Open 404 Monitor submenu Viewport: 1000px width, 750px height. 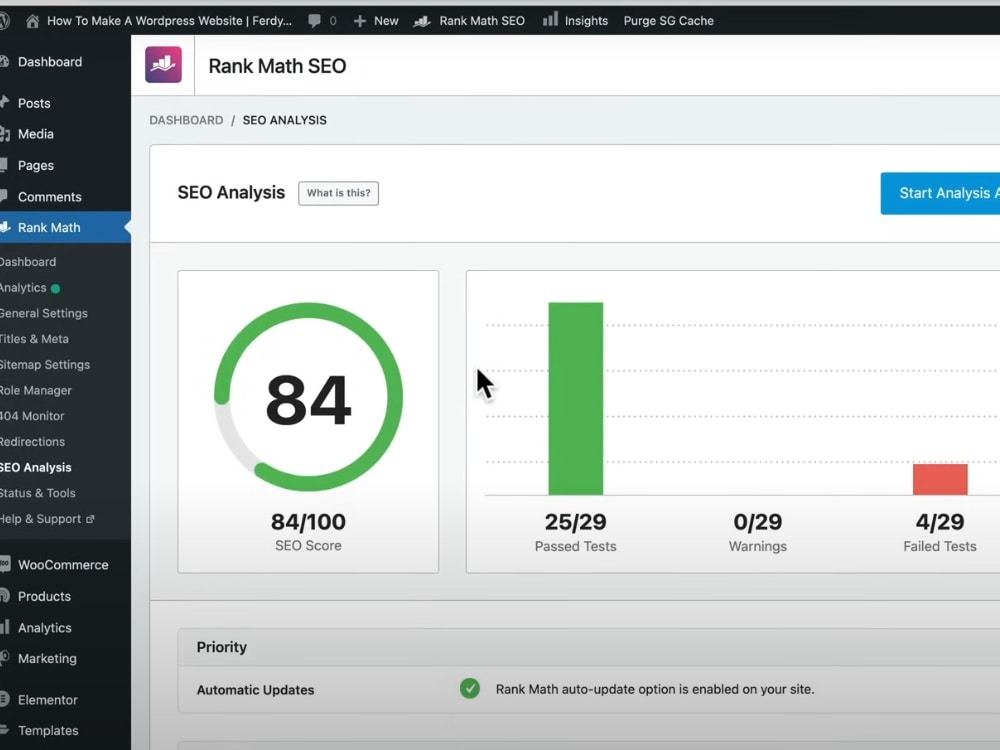tap(32, 416)
